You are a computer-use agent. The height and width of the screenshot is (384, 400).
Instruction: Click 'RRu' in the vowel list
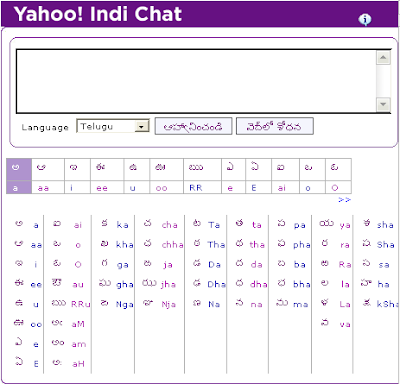81,304
